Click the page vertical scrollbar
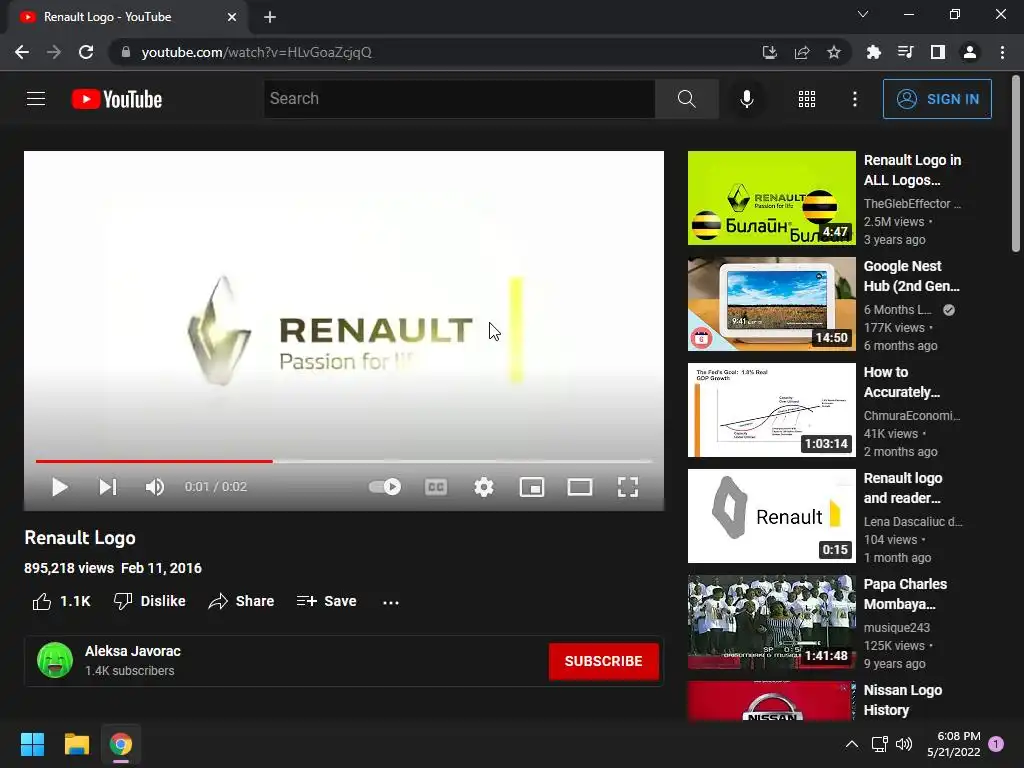Viewport: 1024px width, 768px height. point(1016,163)
